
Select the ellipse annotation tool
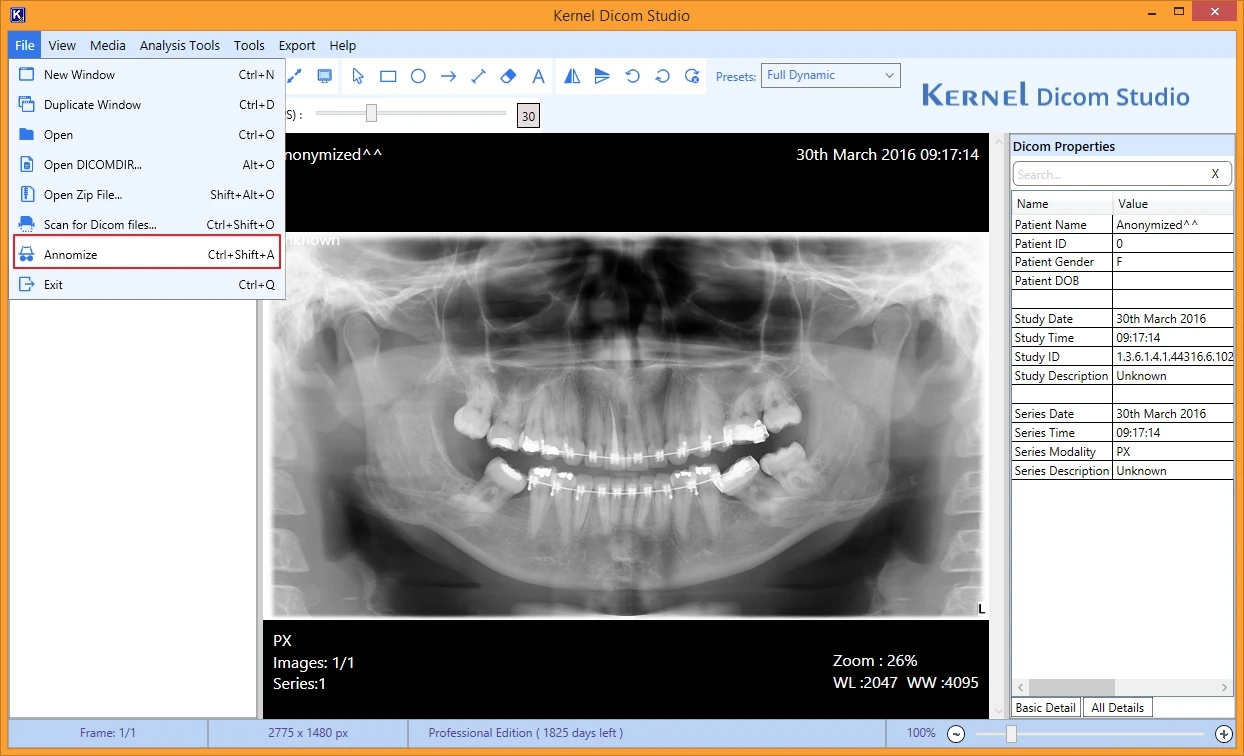pyautogui.click(x=418, y=76)
